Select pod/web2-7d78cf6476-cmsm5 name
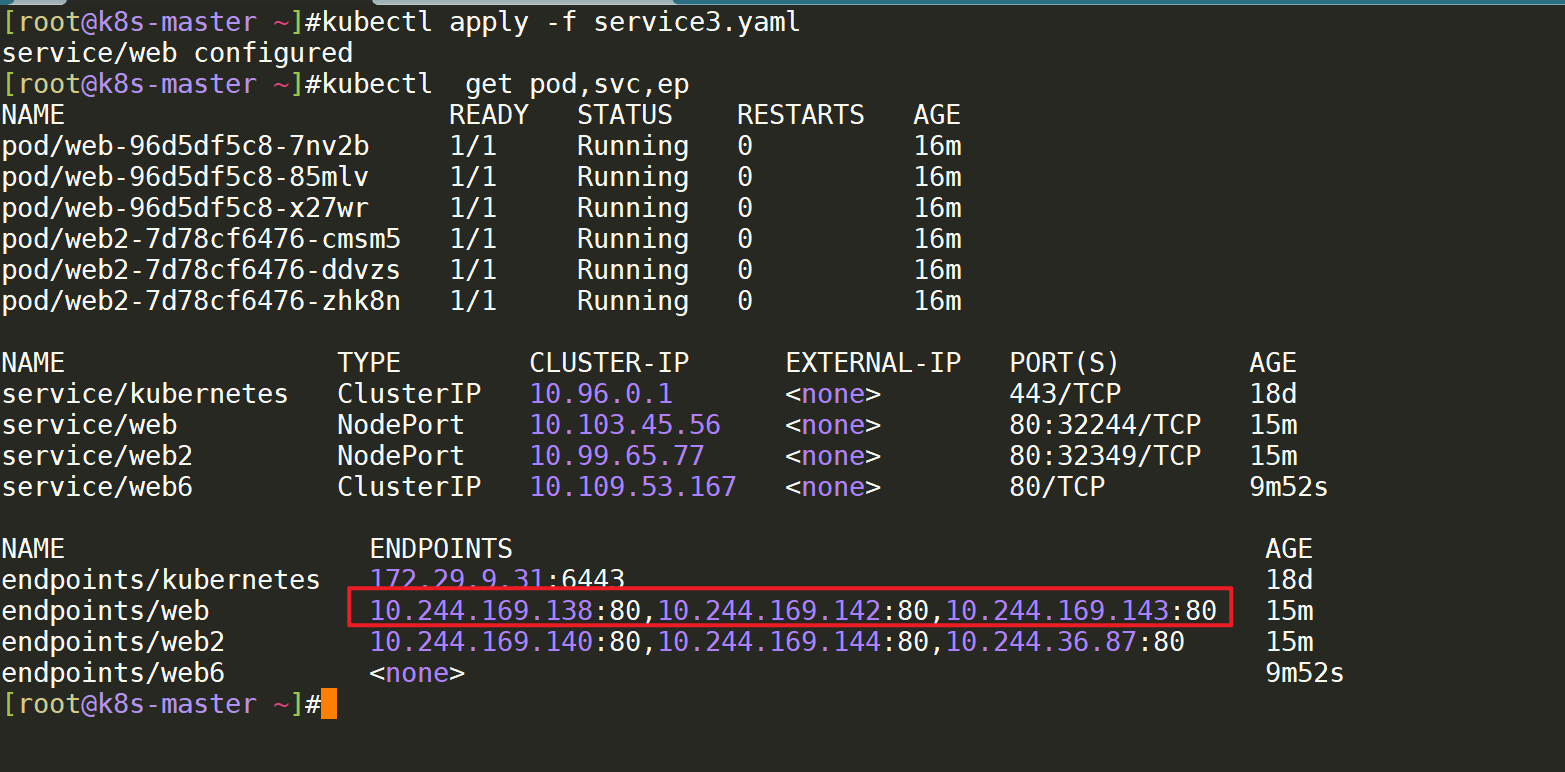Viewport: 1565px width, 772px height. point(201,239)
